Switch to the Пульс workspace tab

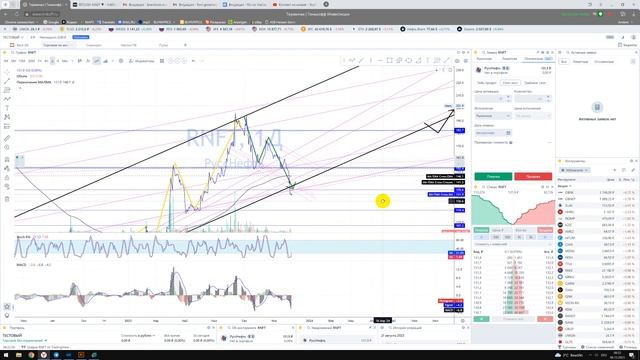pyautogui.click(x=163, y=45)
